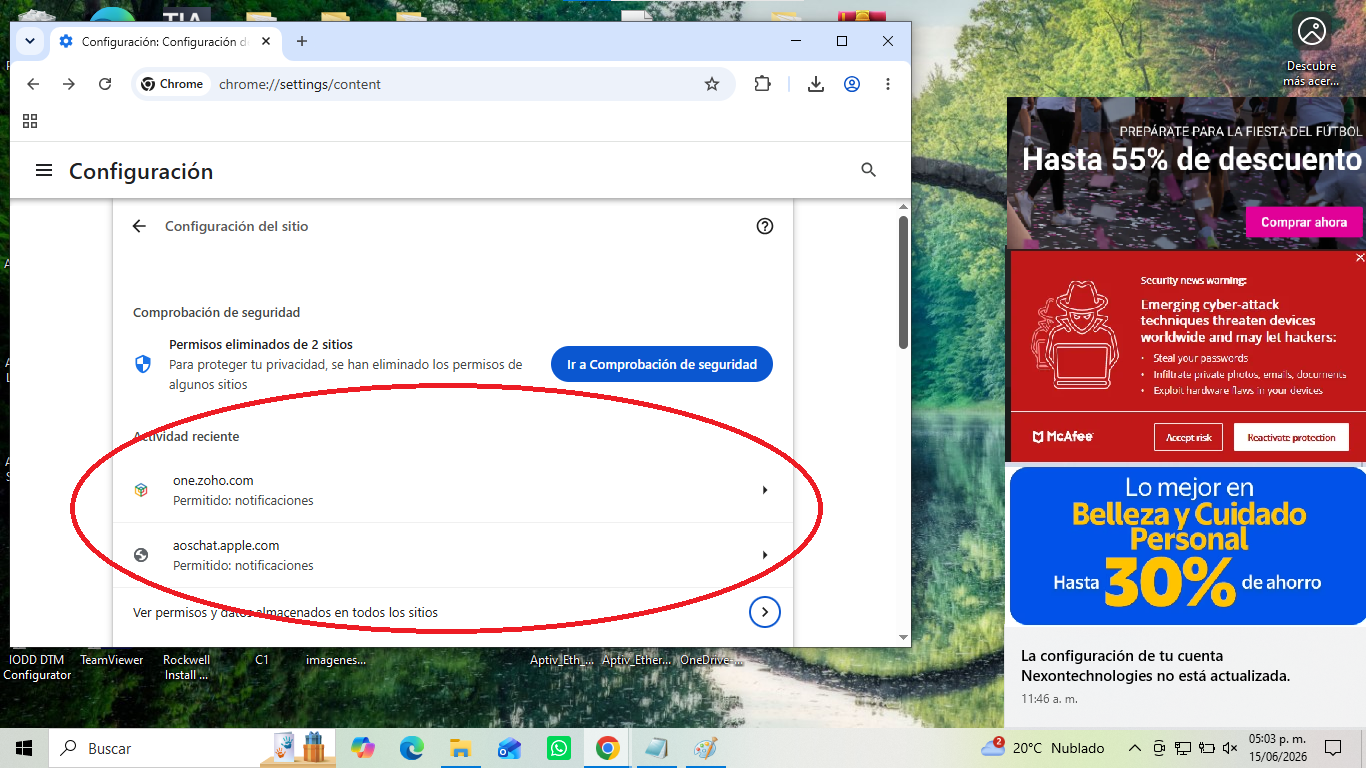This screenshot has width=1366, height=768.
Task: Click Reactivate protection in the McAfee ad
Action: click(x=1291, y=437)
